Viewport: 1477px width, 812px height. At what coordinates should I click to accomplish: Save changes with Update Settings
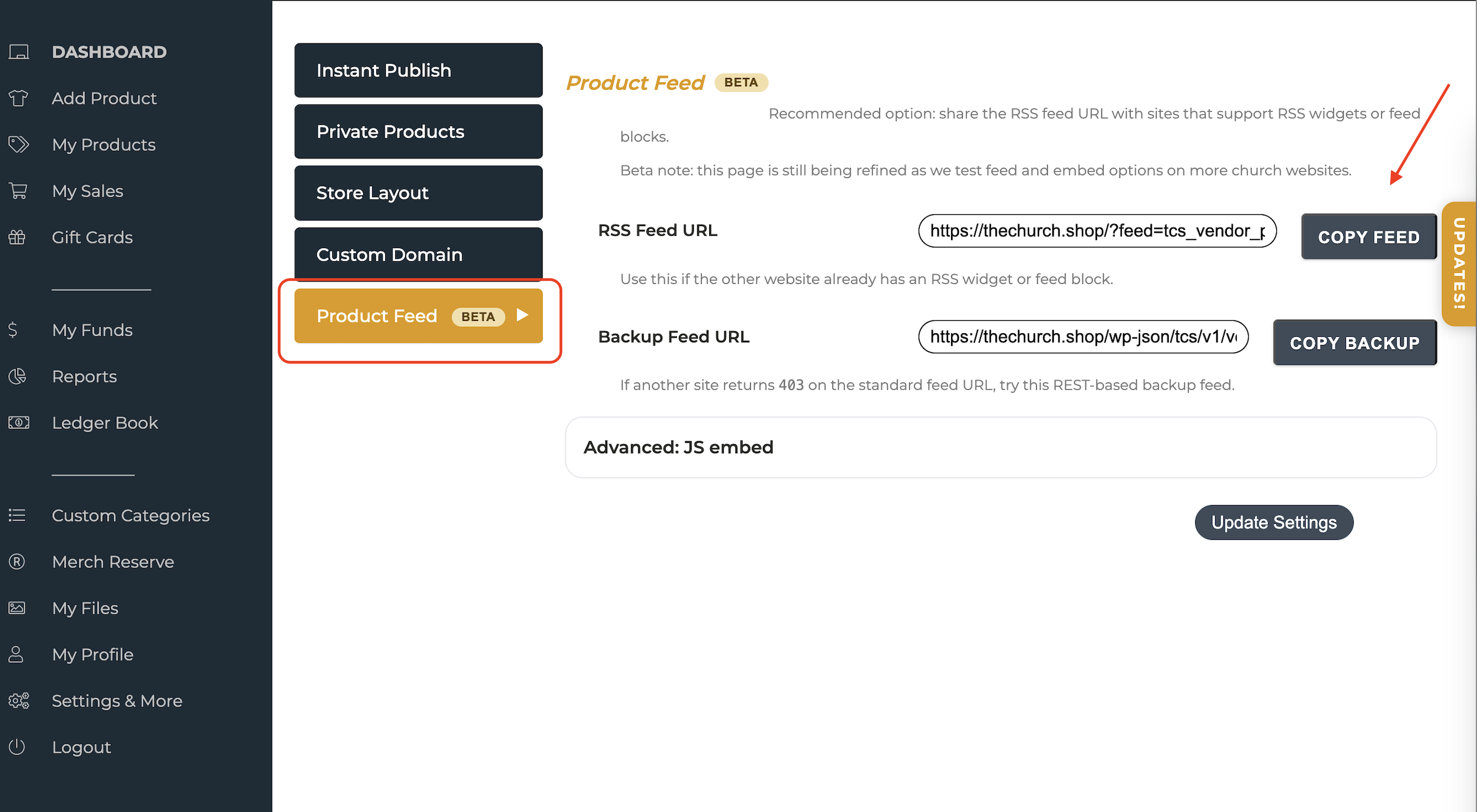[x=1273, y=522]
